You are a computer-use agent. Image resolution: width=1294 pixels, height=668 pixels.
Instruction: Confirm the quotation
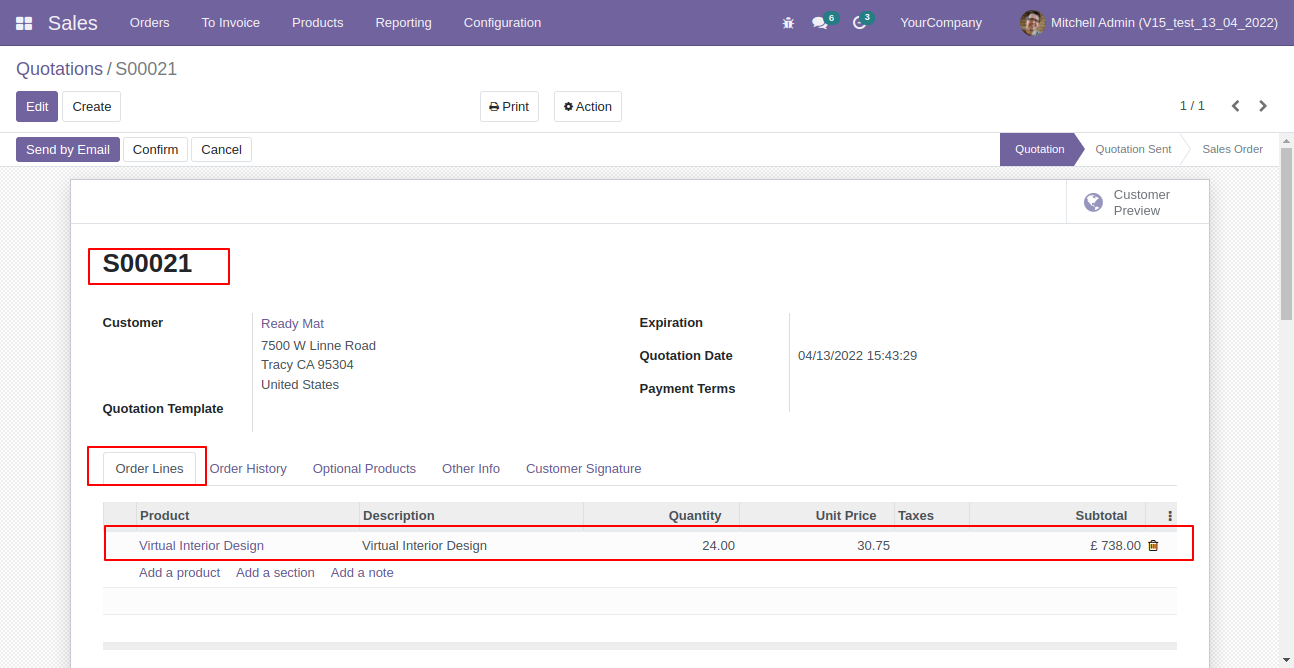[x=155, y=150]
